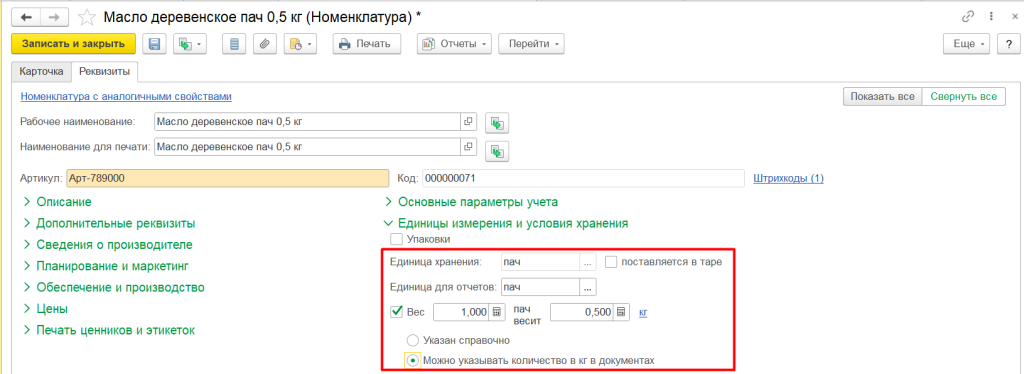Screen dimensions: 1024x374
Task: Click the Печать button
Action: (366, 44)
